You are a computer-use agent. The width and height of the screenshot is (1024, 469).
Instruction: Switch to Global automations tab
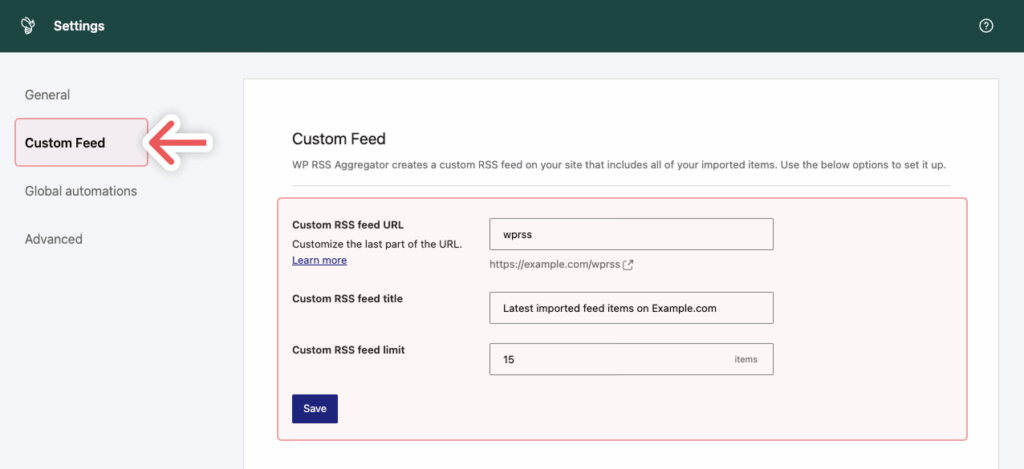click(81, 191)
